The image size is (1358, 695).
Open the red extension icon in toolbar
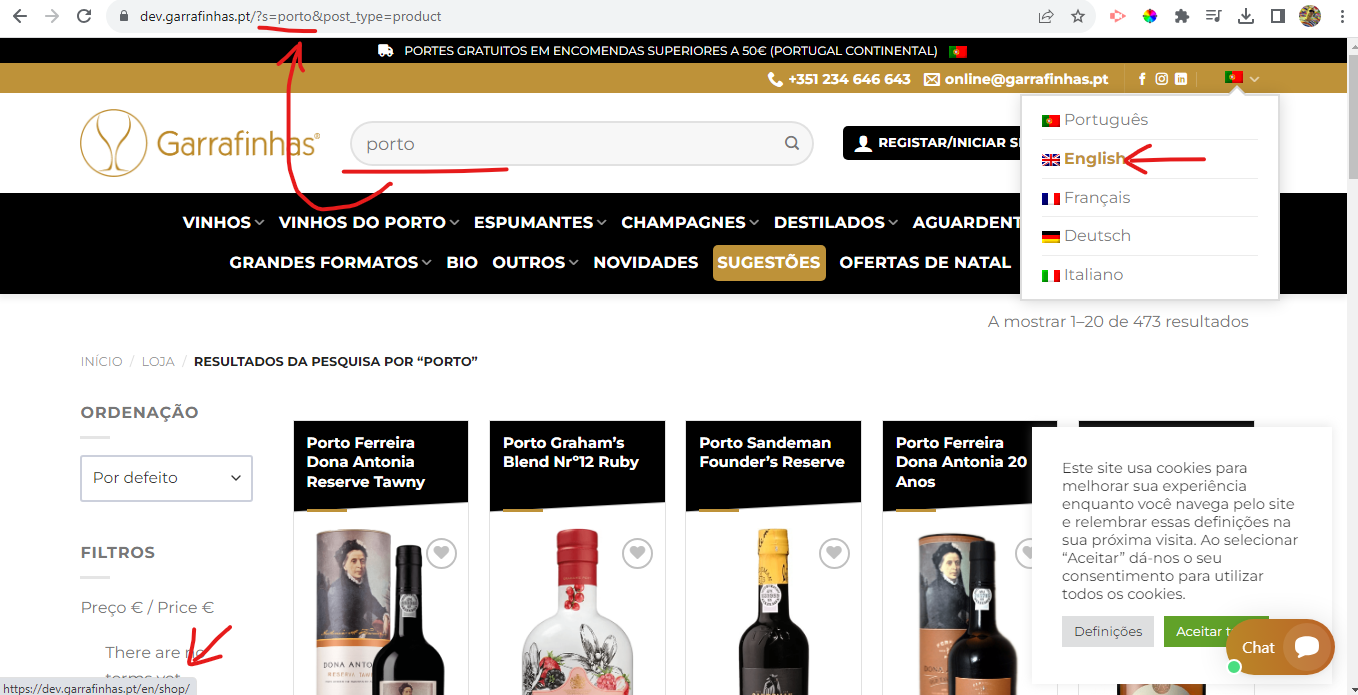pyautogui.click(x=1118, y=16)
